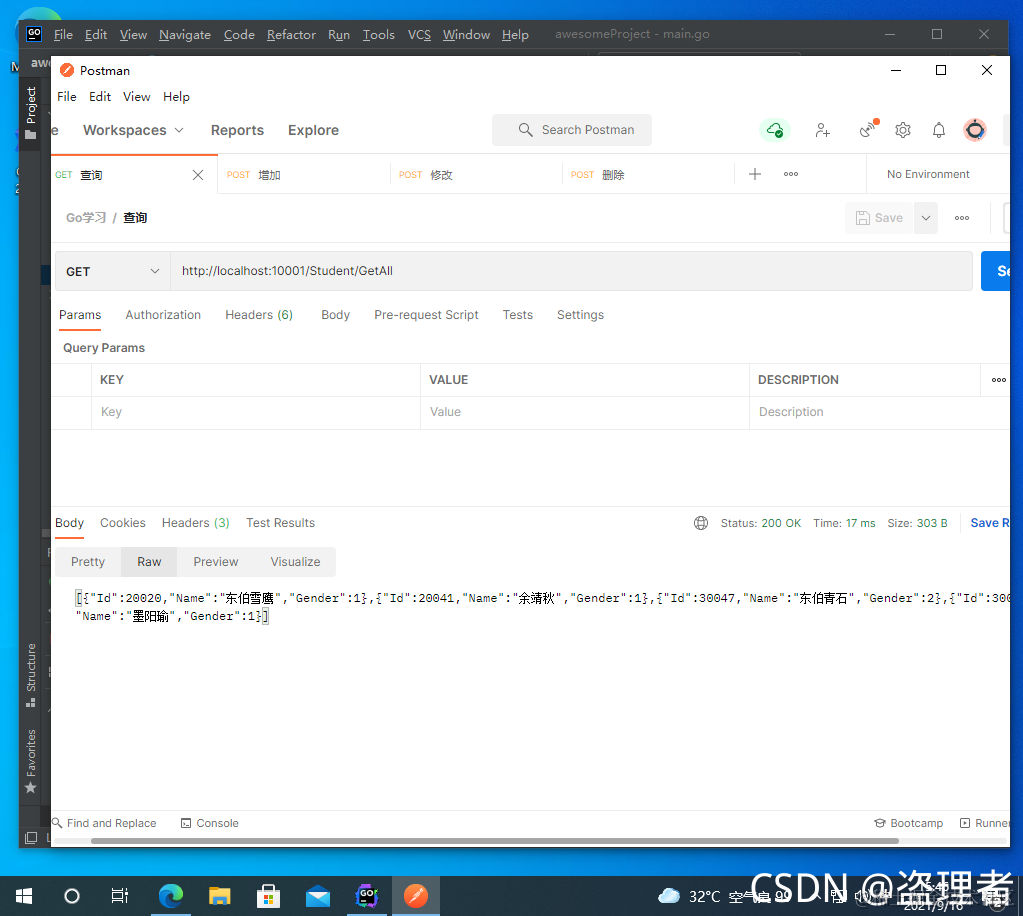Click the GoLand taskbar icon

367,896
